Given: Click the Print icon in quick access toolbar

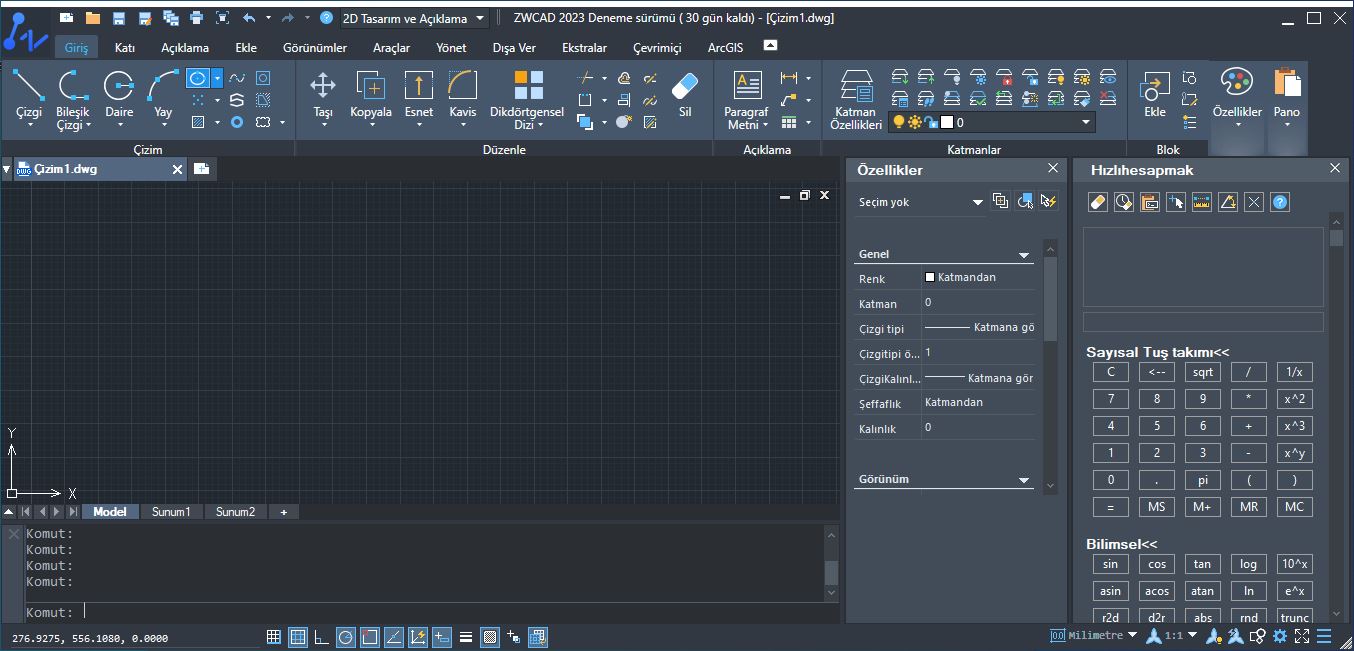Looking at the screenshot, I should click(196, 18).
